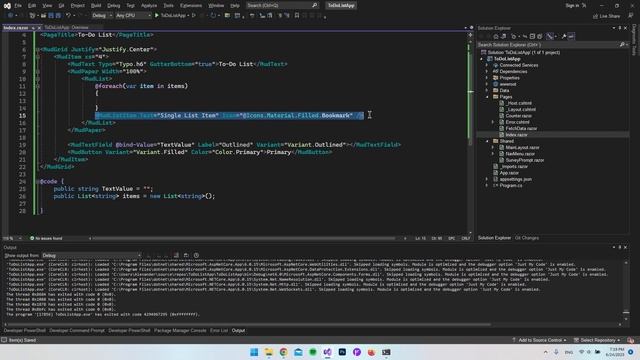The height and width of the screenshot is (360, 640).
Task: Click the Solution Explorer bottom tab
Action: click(x=494, y=238)
